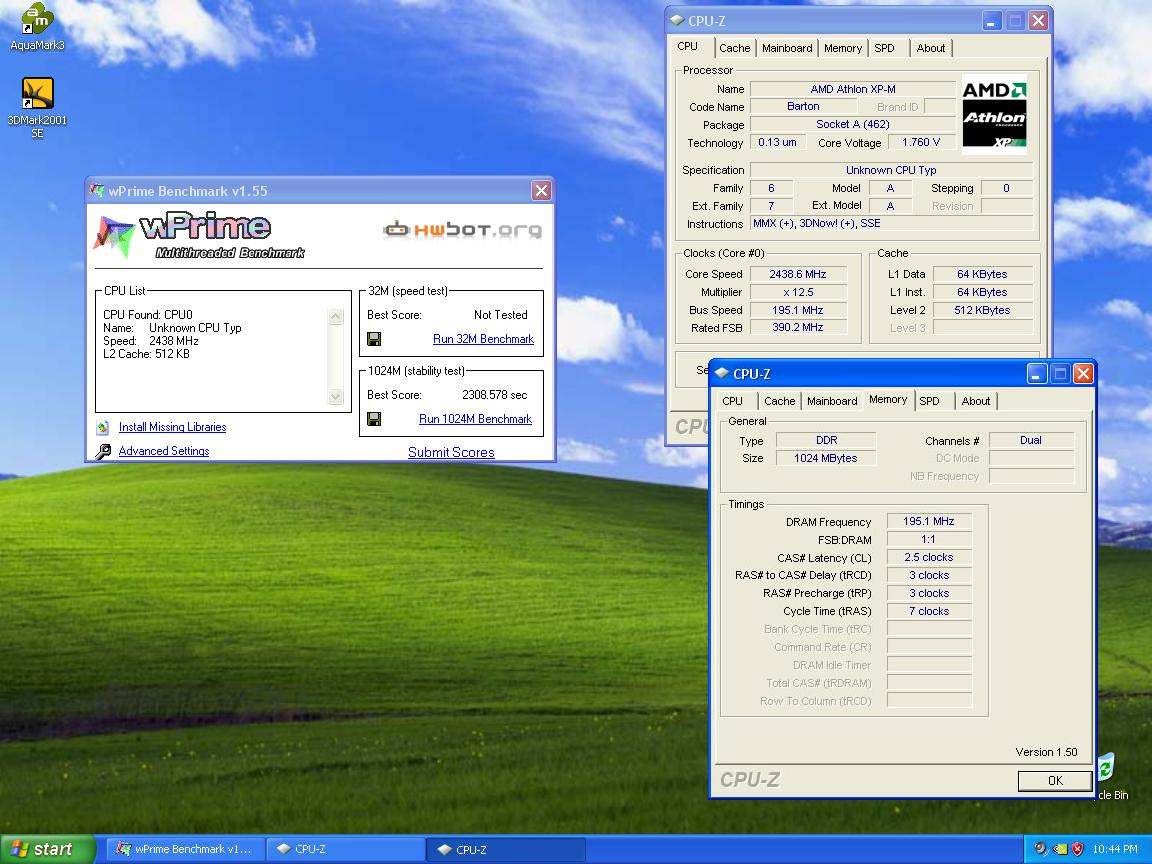Minimize the front CPU-Z Memory window
The height and width of the screenshot is (864, 1152).
(1037, 374)
